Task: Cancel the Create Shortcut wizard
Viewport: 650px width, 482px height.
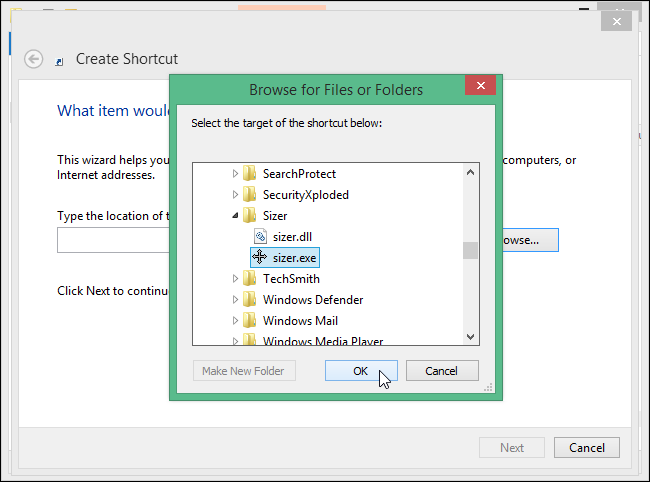Action: point(586,448)
